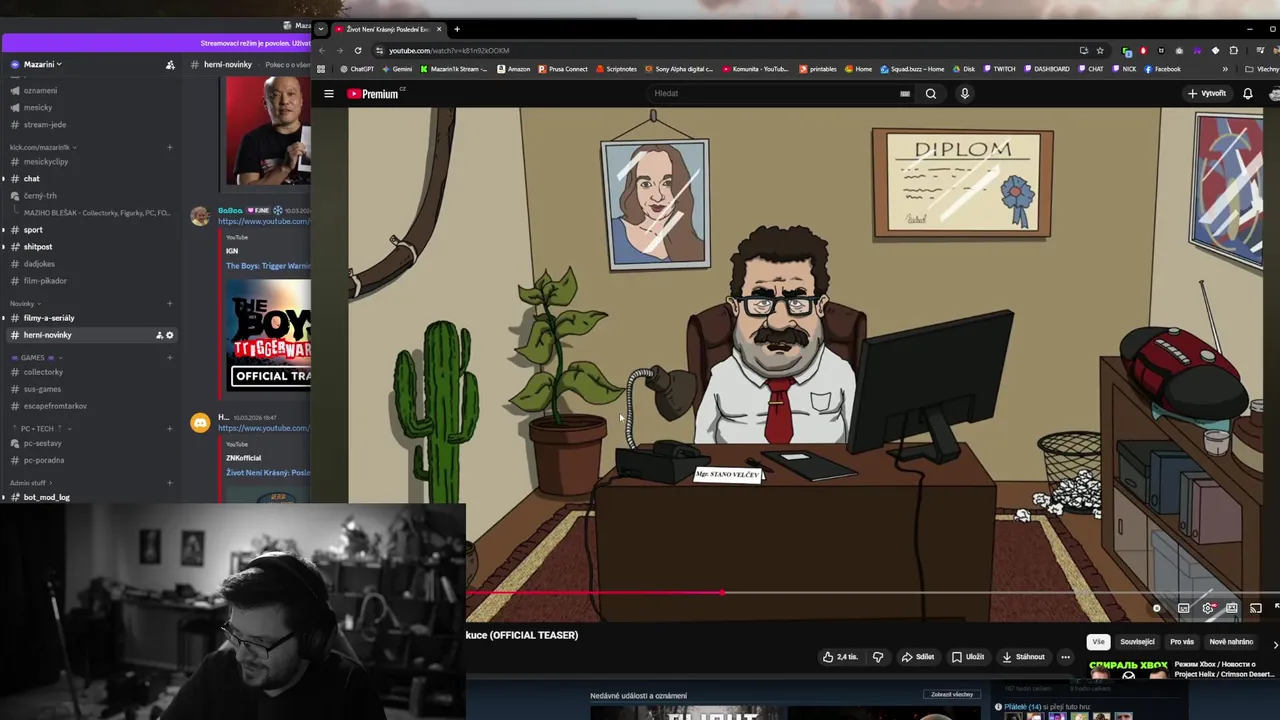Add a channel to the Novinky category
Viewport: 1280px width, 720px height.
pyautogui.click(x=169, y=303)
